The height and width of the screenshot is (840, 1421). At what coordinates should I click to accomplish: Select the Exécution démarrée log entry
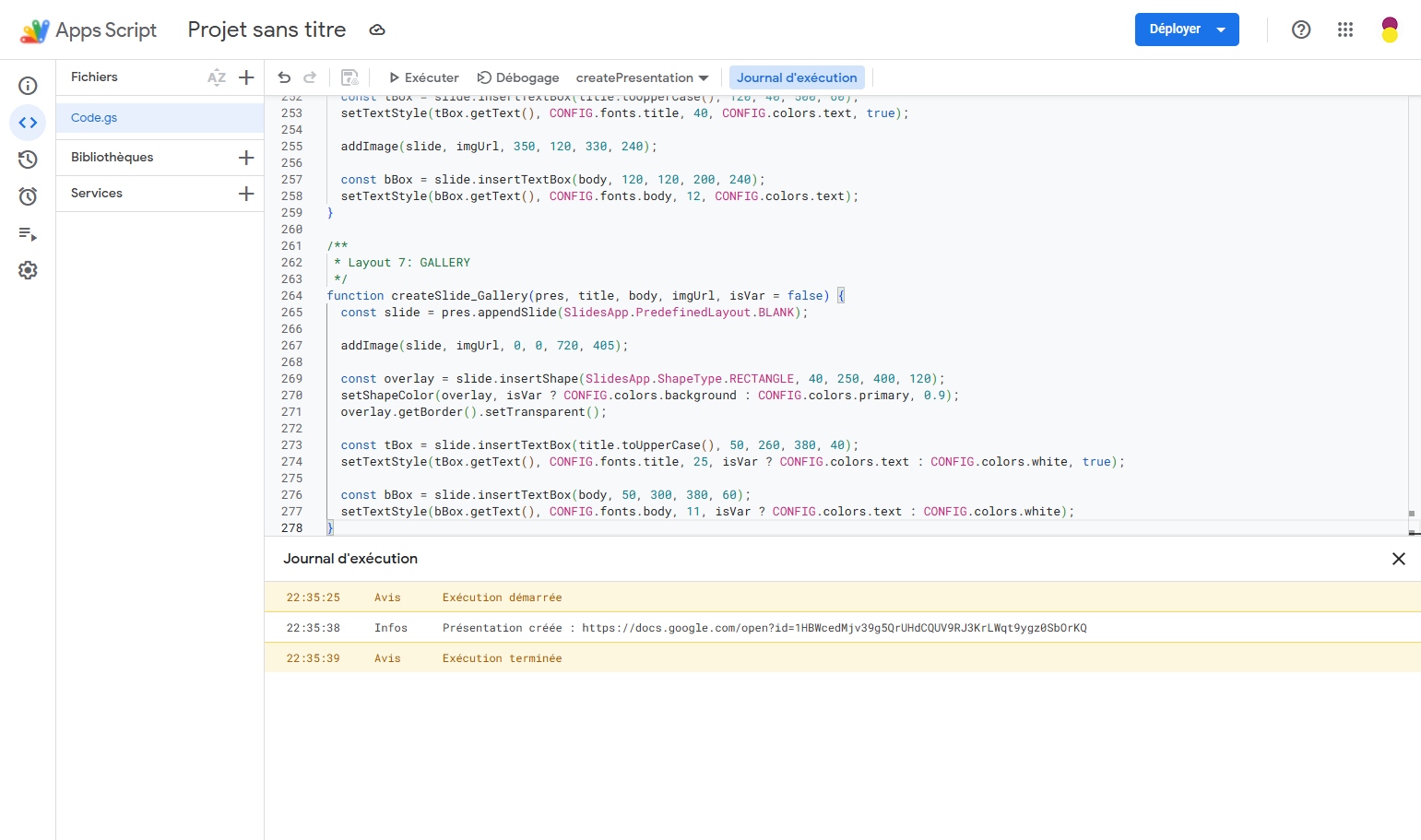click(x=843, y=597)
